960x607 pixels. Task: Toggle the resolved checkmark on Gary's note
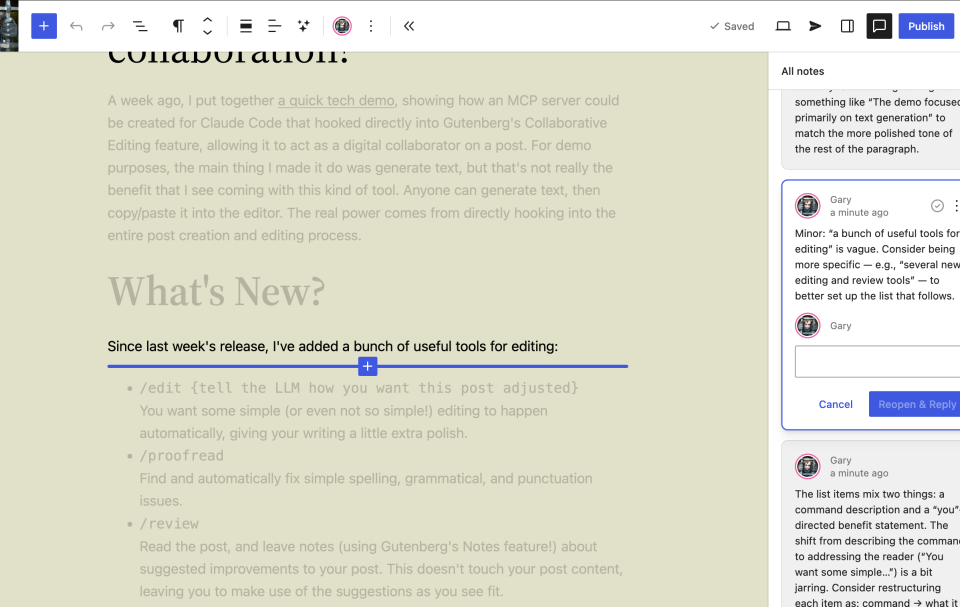[x=937, y=206]
